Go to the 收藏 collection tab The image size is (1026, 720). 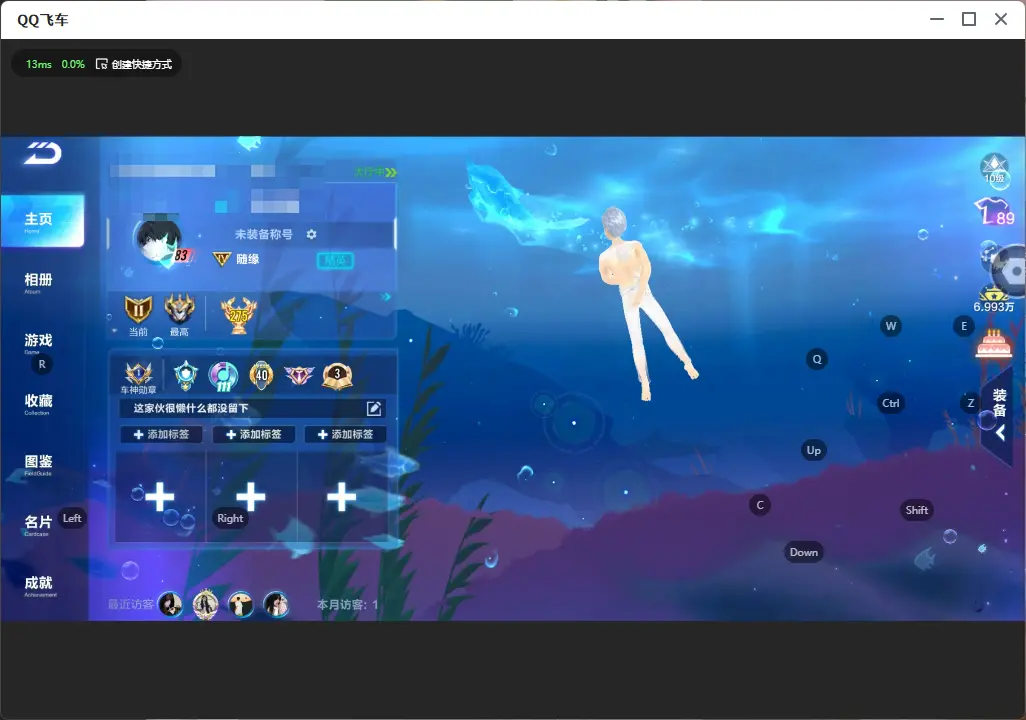pos(38,403)
